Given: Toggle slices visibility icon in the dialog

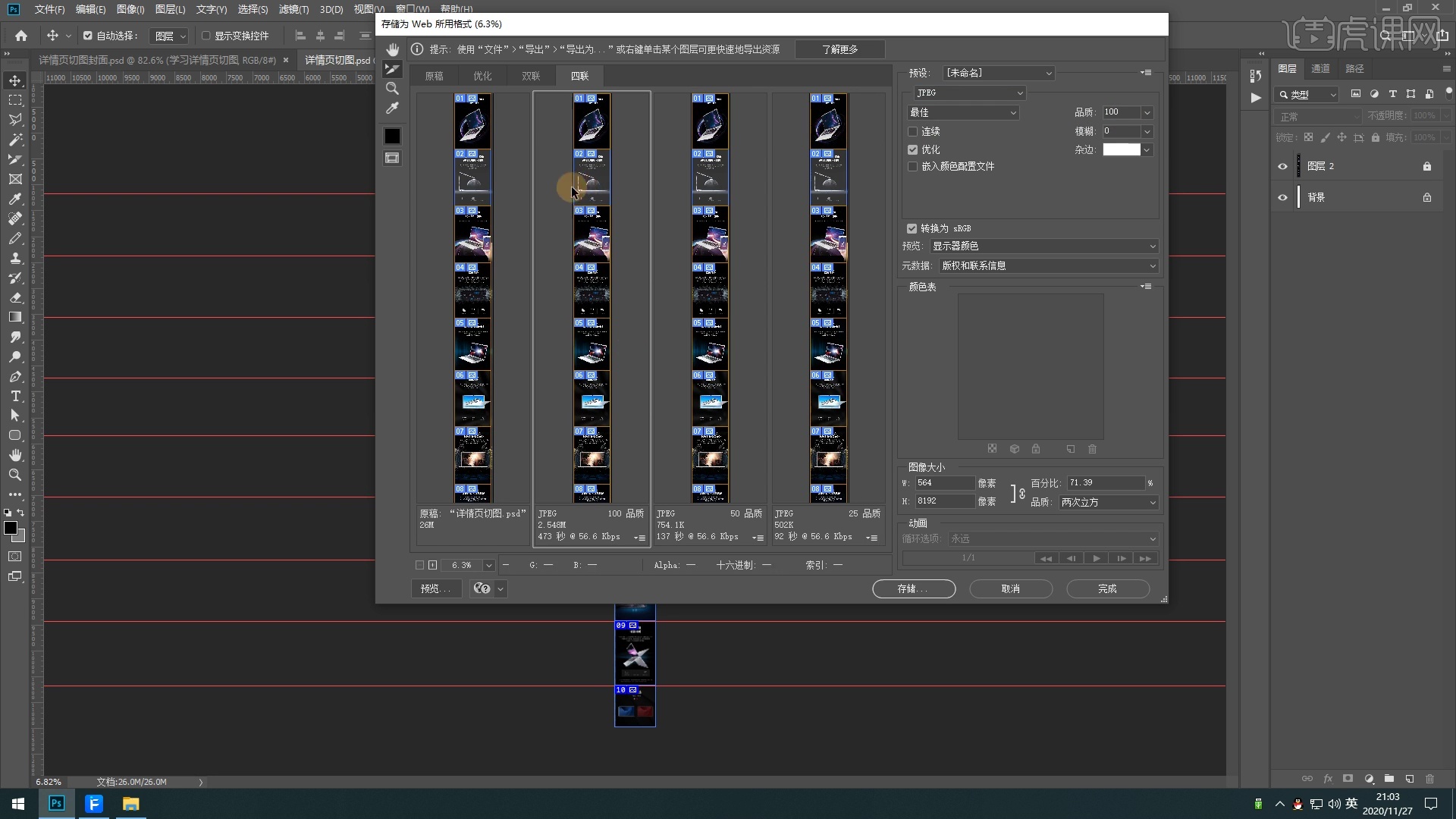Looking at the screenshot, I should click(392, 158).
